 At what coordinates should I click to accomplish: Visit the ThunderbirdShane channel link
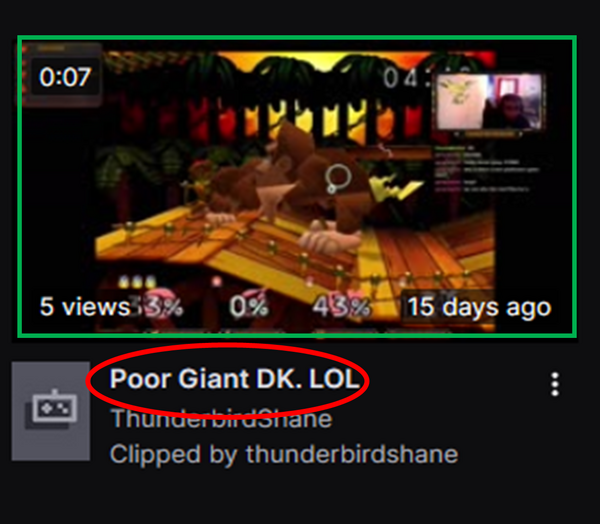[x=221, y=419]
